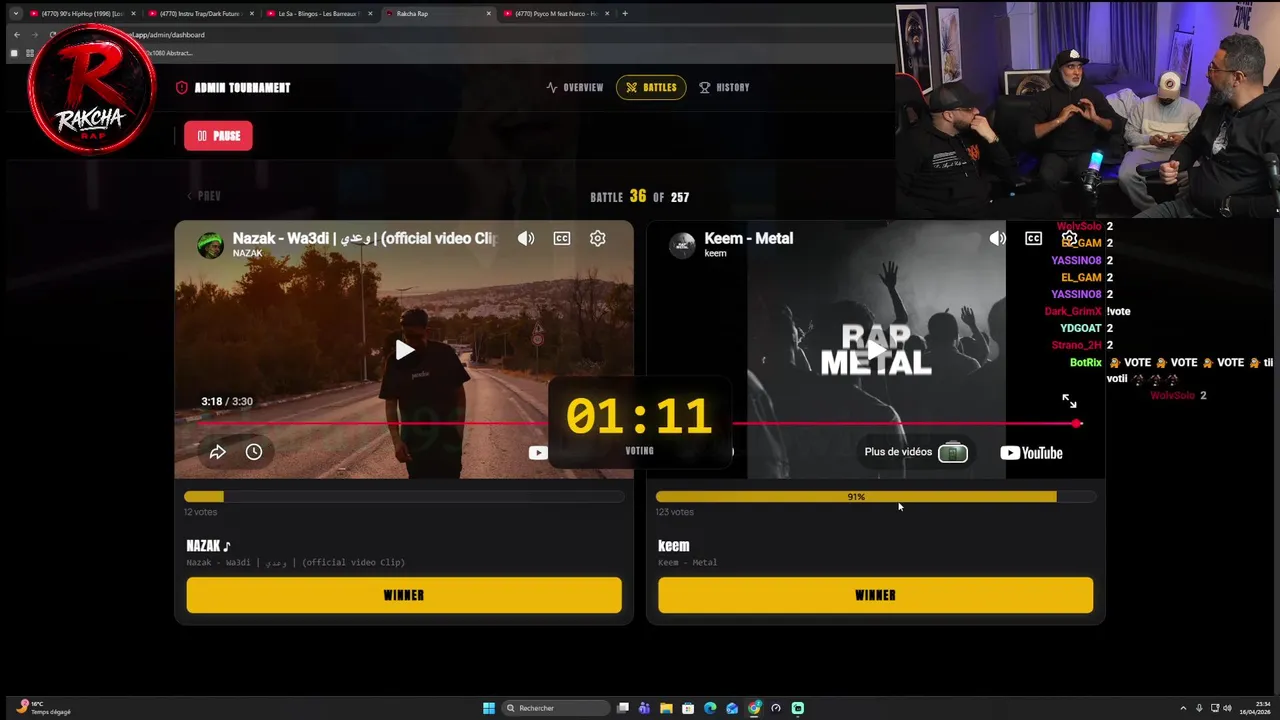Click the Nazak 12 votes bar

point(404,496)
